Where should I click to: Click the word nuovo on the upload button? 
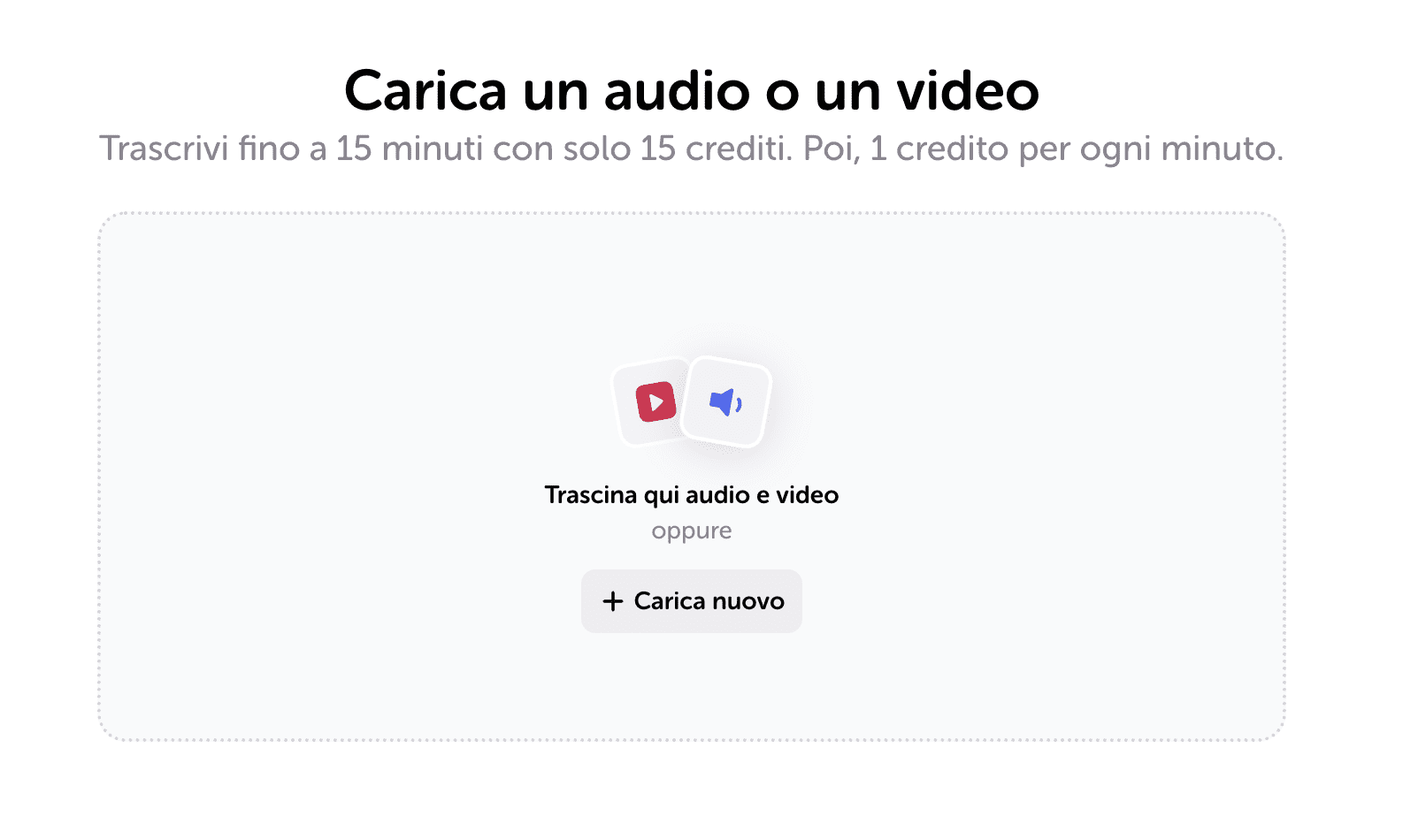748,601
